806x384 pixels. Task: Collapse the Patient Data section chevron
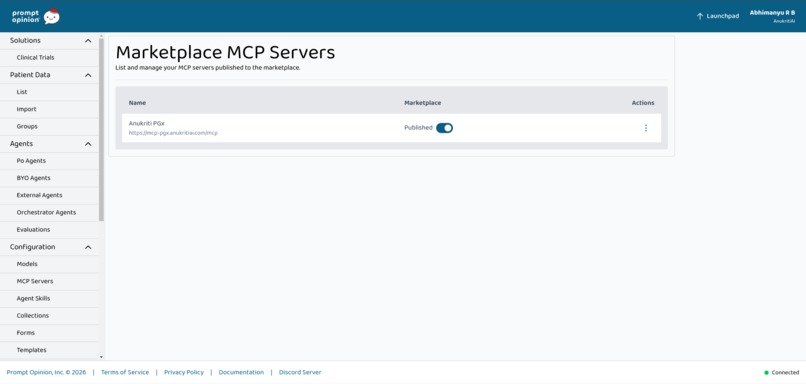pyautogui.click(x=88, y=75)
